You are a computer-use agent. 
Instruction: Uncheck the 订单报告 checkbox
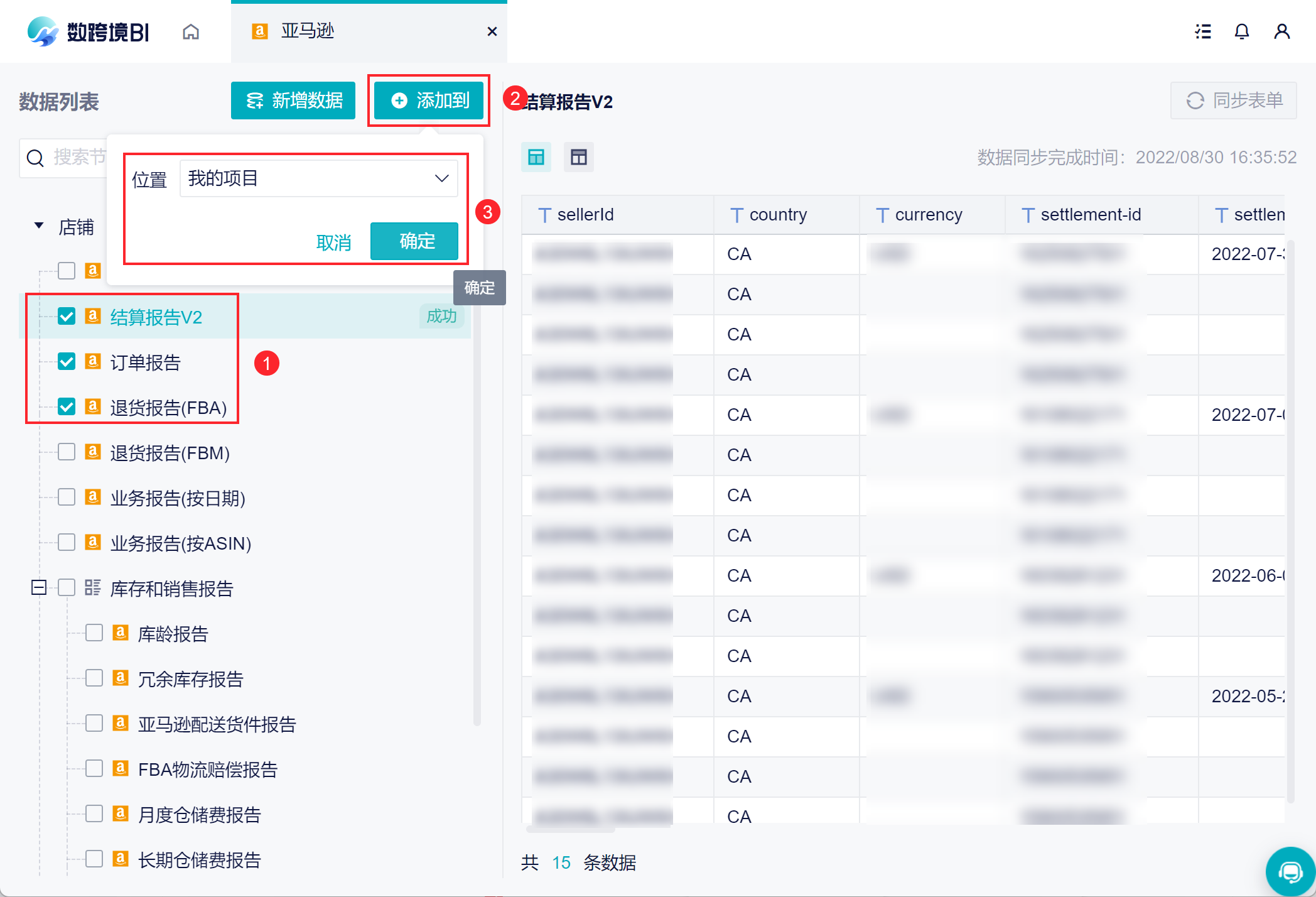[67, 362]
